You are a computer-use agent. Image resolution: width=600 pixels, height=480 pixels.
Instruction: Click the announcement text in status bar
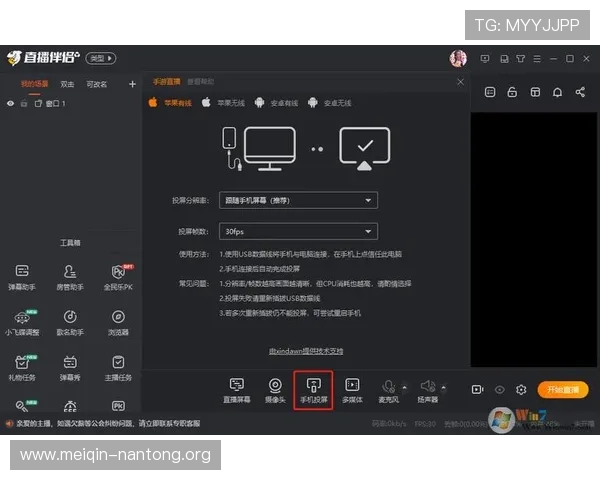[108, 423]
